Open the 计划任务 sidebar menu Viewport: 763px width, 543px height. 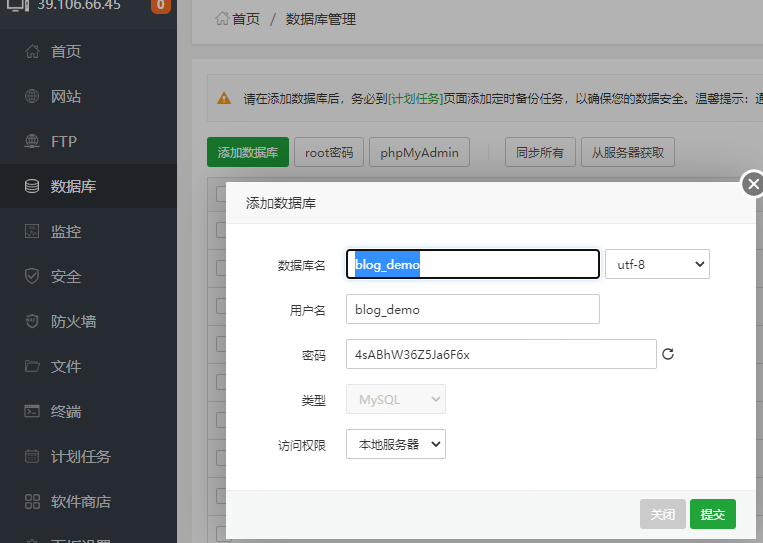88,456
